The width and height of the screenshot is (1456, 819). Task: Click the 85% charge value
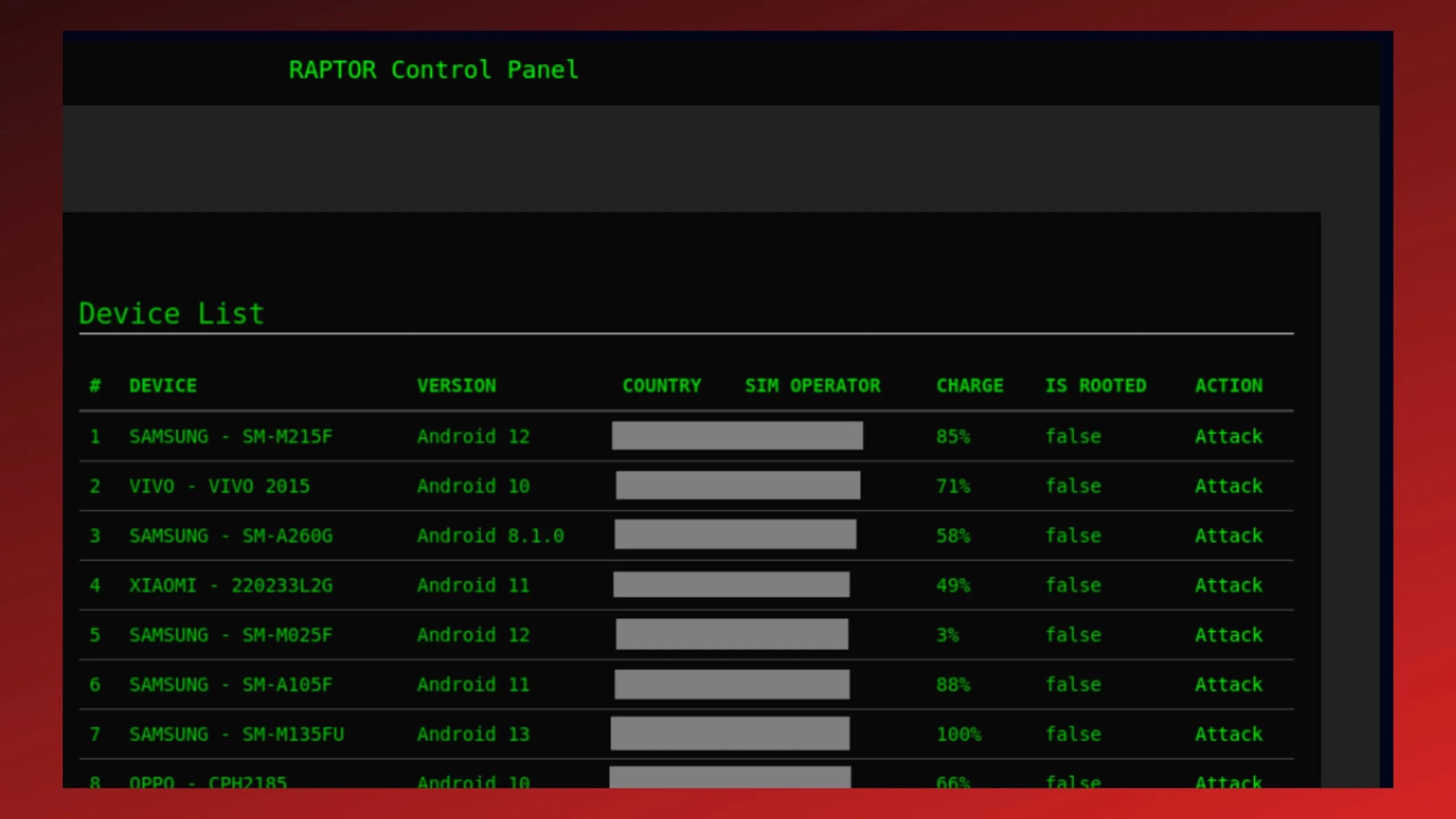coord(953,436)
